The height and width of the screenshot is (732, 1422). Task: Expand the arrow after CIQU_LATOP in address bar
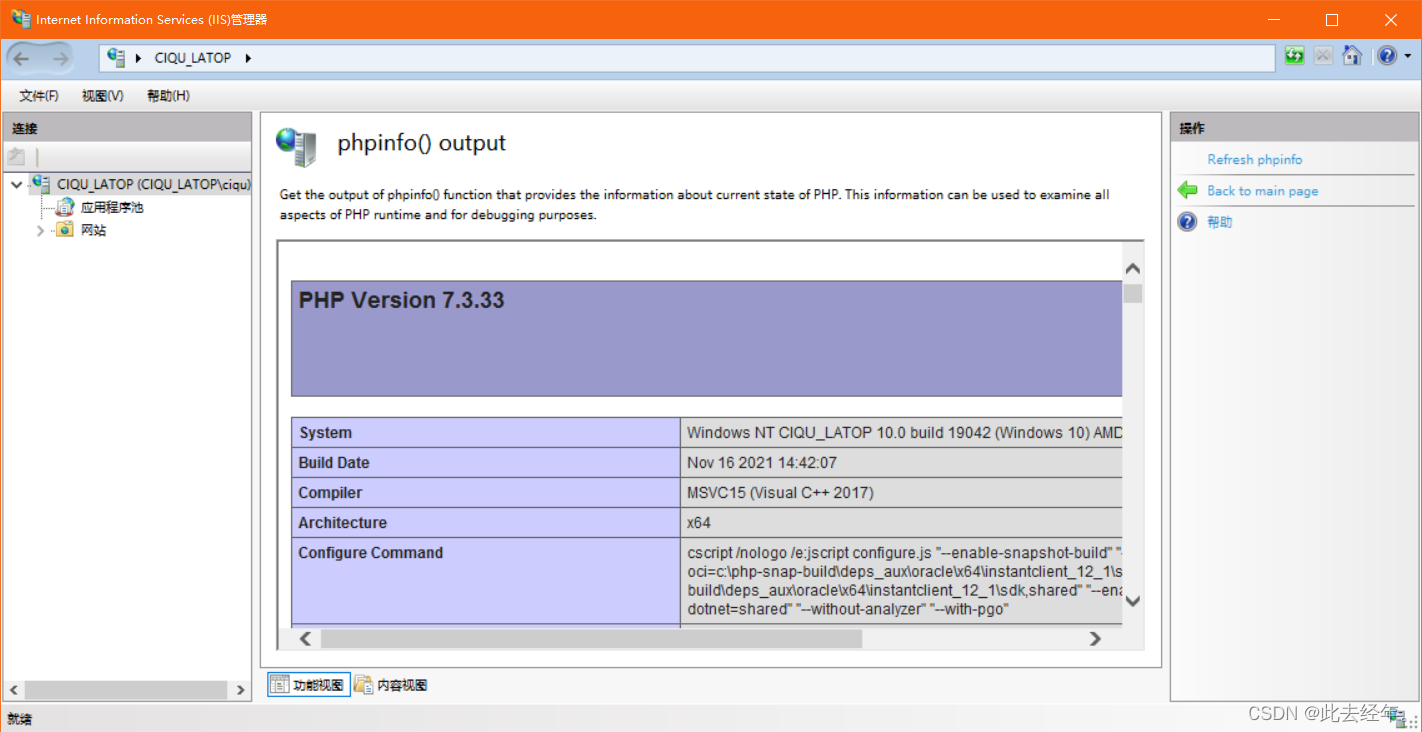(x=248, y=58)
